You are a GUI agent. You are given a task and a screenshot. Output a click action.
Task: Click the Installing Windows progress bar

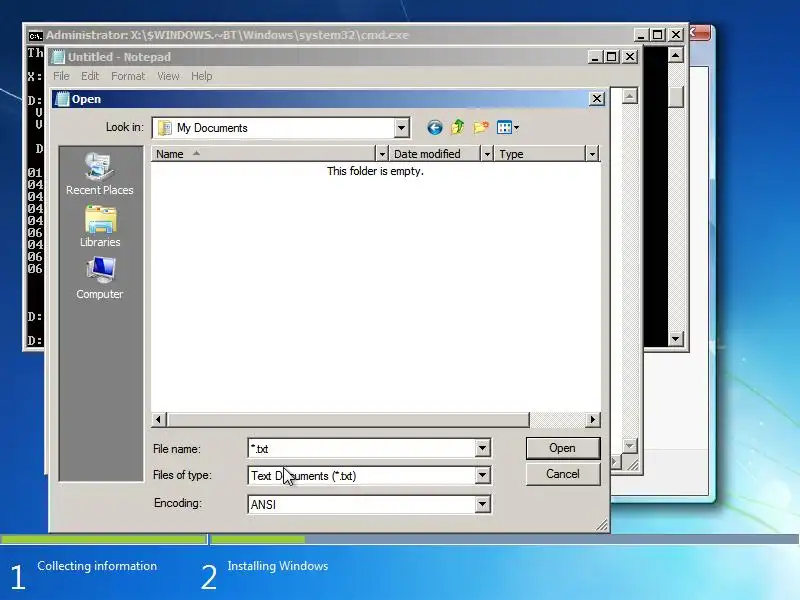(505, 539)
